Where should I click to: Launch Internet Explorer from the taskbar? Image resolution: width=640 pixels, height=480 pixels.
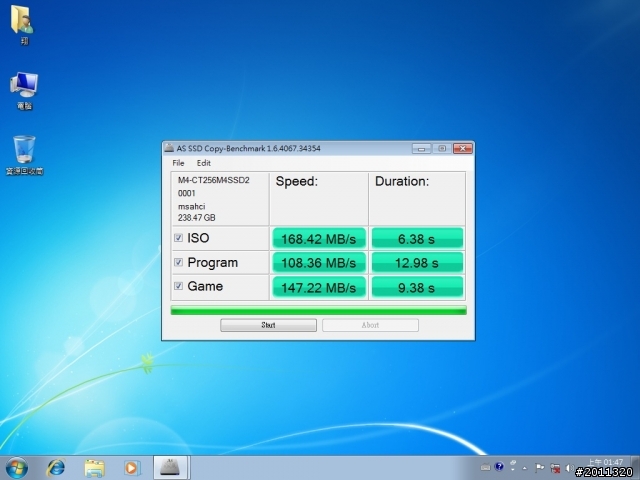coord(56,468)
